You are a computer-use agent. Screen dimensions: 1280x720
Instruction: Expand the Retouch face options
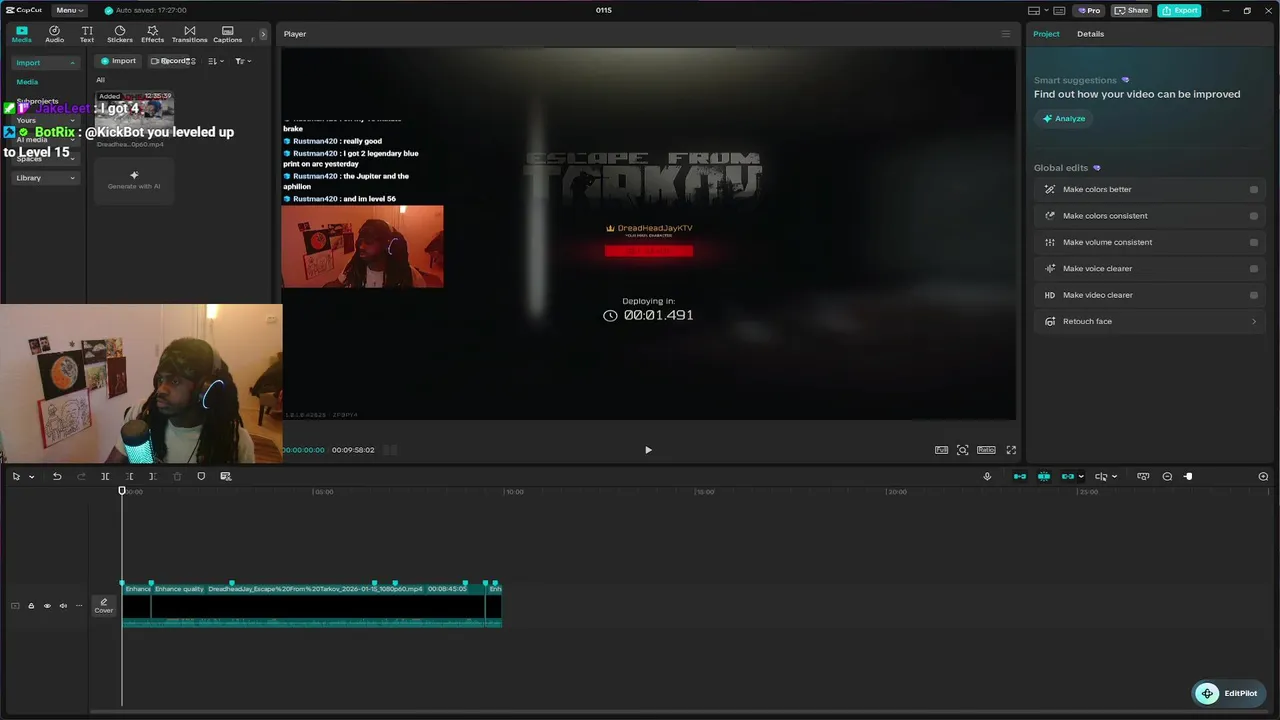click(1254, 321)
